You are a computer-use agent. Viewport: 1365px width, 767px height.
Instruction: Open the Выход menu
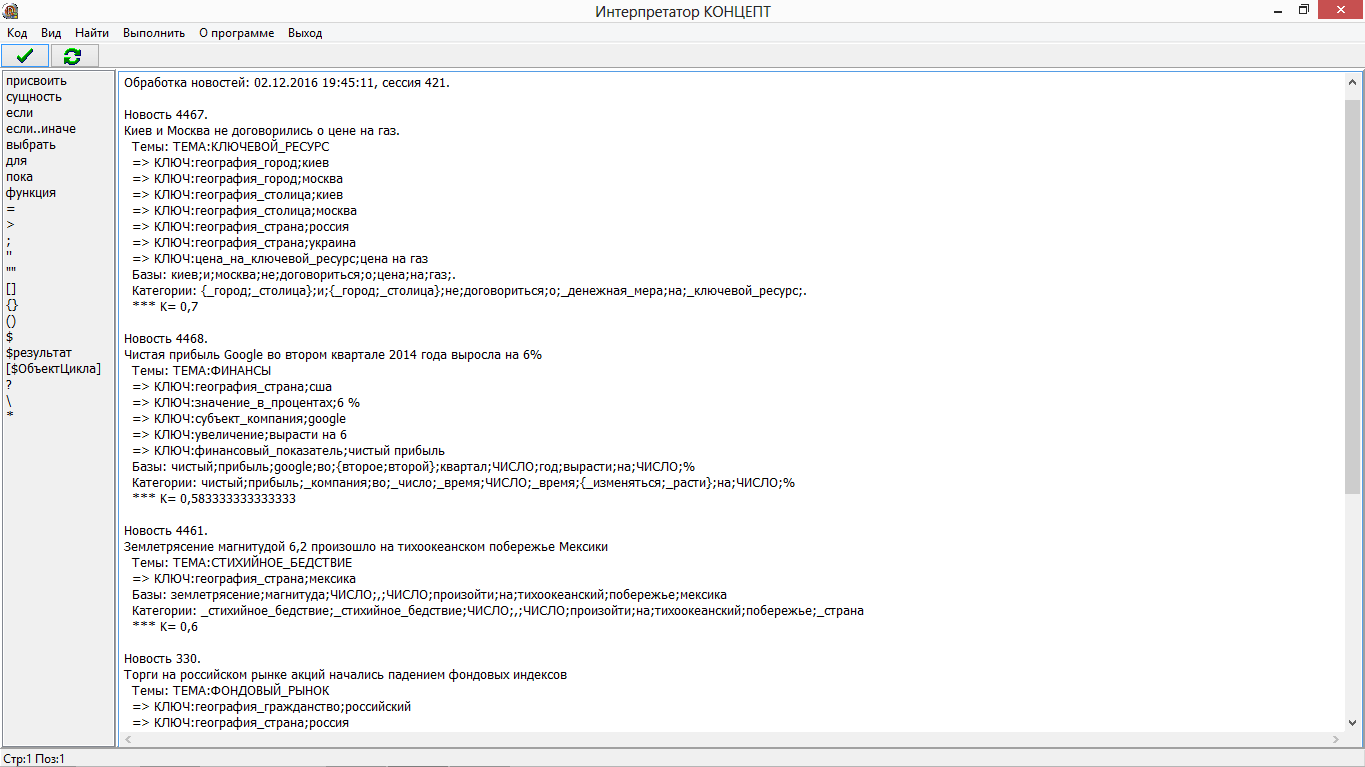pyautogui.click(x=305, y=33)
